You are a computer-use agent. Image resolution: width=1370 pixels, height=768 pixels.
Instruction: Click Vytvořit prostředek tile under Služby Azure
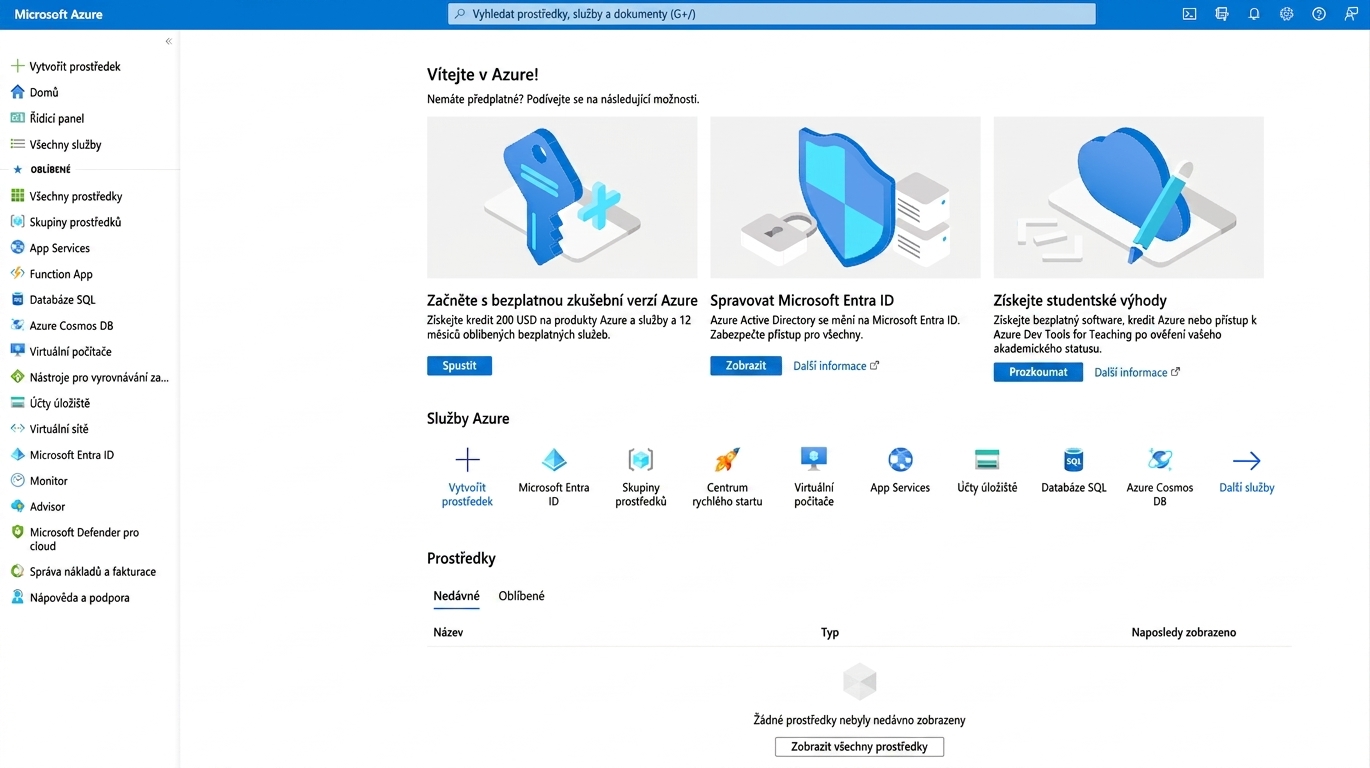point(467,477)
